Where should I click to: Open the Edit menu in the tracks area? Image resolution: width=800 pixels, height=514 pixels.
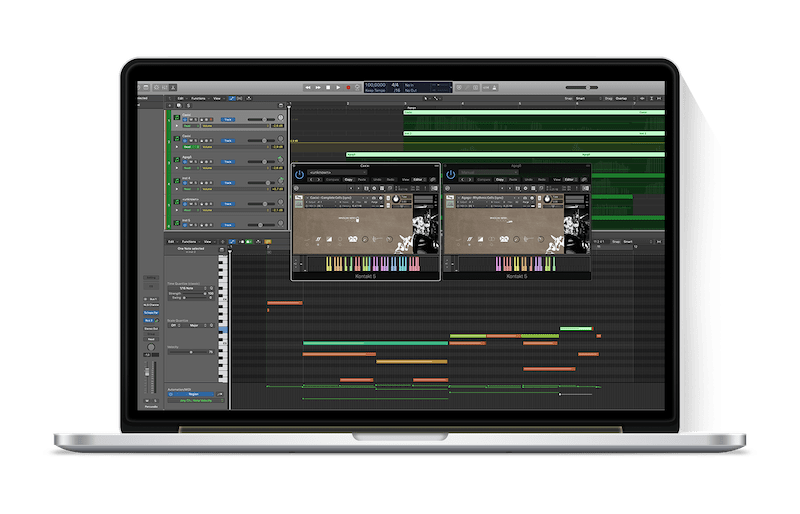[x=181, y=99]
